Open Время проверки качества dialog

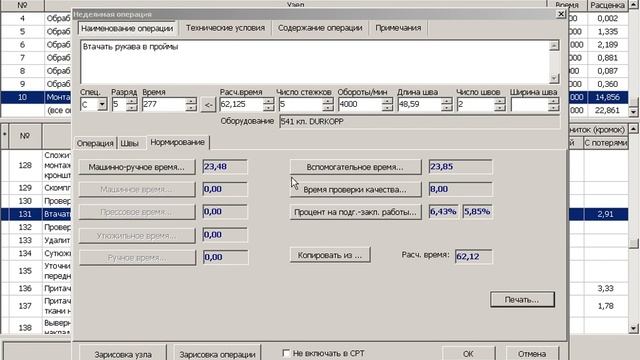355,189
